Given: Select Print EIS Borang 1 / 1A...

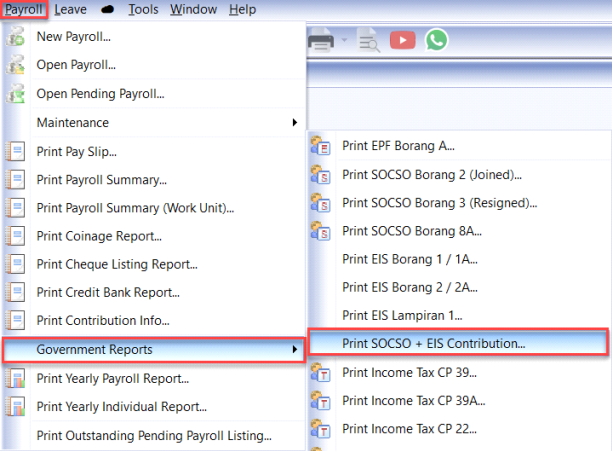Looking at the screenshot, I should click(x=410, y=259).
